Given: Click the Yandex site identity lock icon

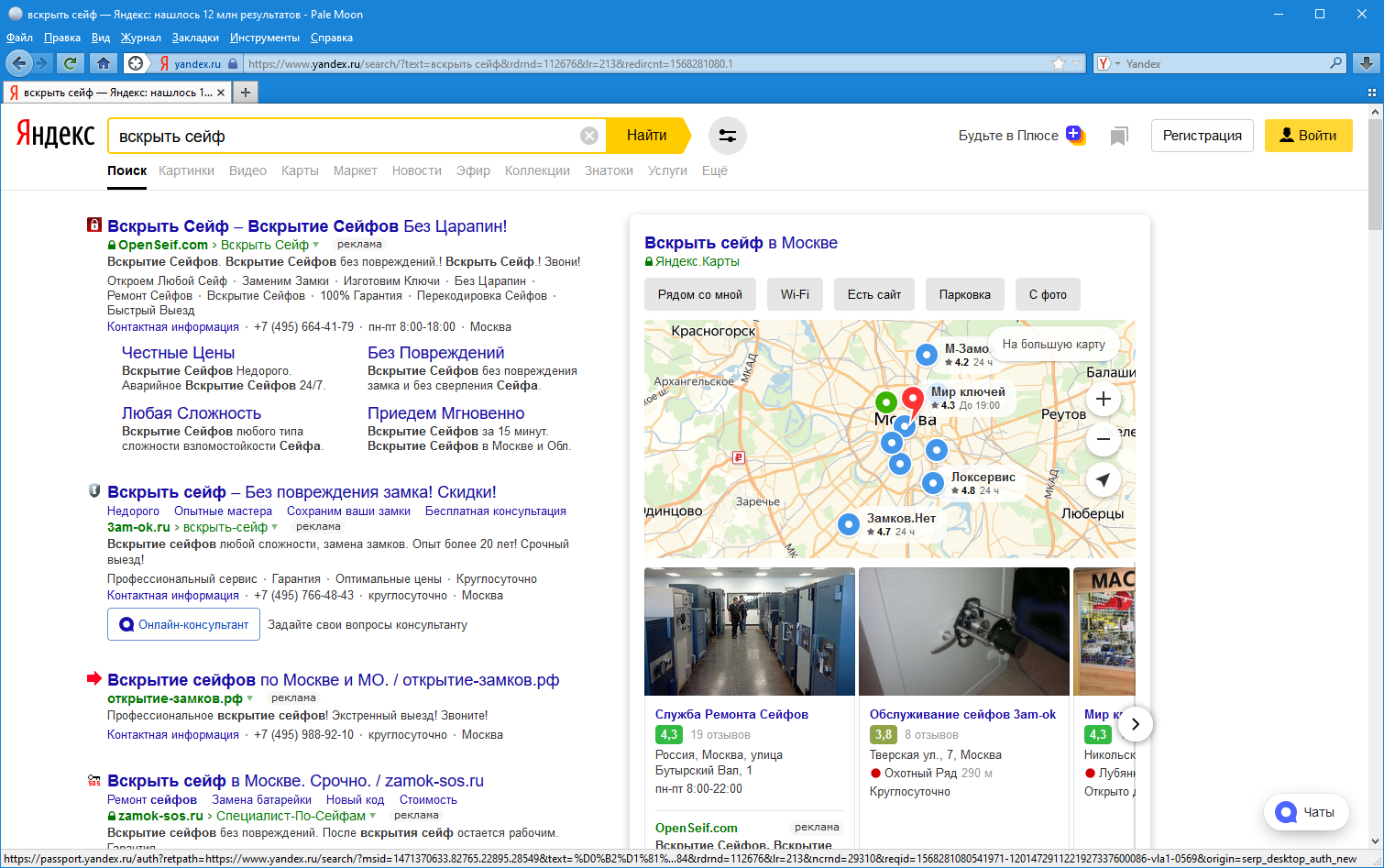Looking at the screenshot, I should (x=233, y=64).
